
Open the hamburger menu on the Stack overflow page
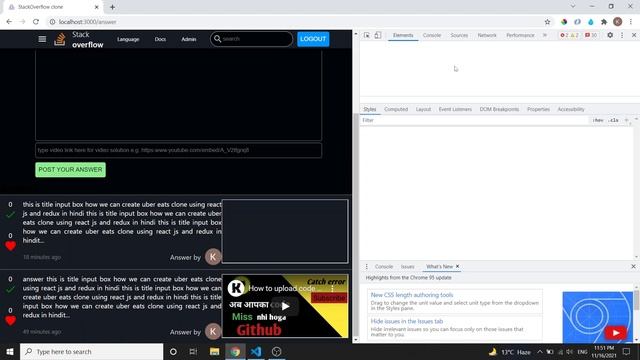42,39
